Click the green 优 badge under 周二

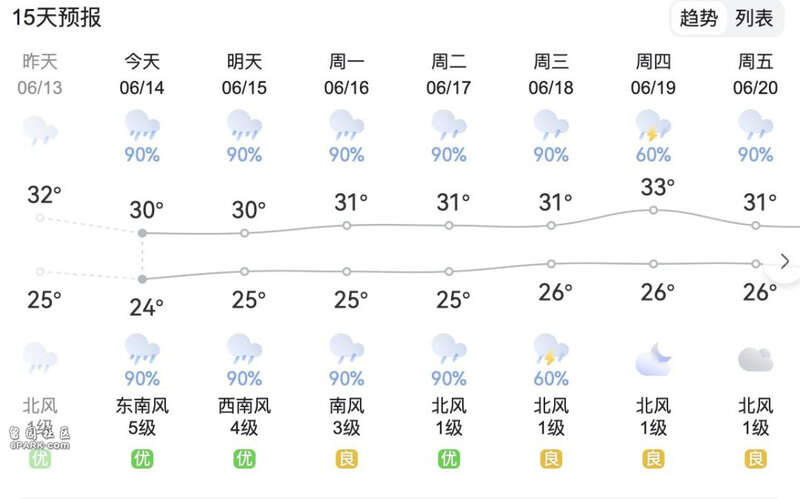click(x=448, y=459)
